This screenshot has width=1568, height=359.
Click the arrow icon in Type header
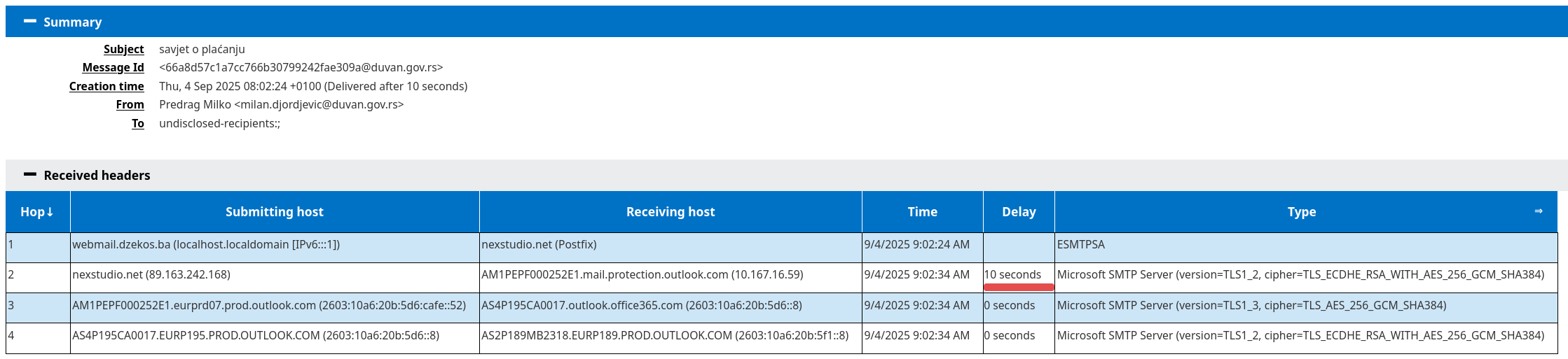(1539, 211)
